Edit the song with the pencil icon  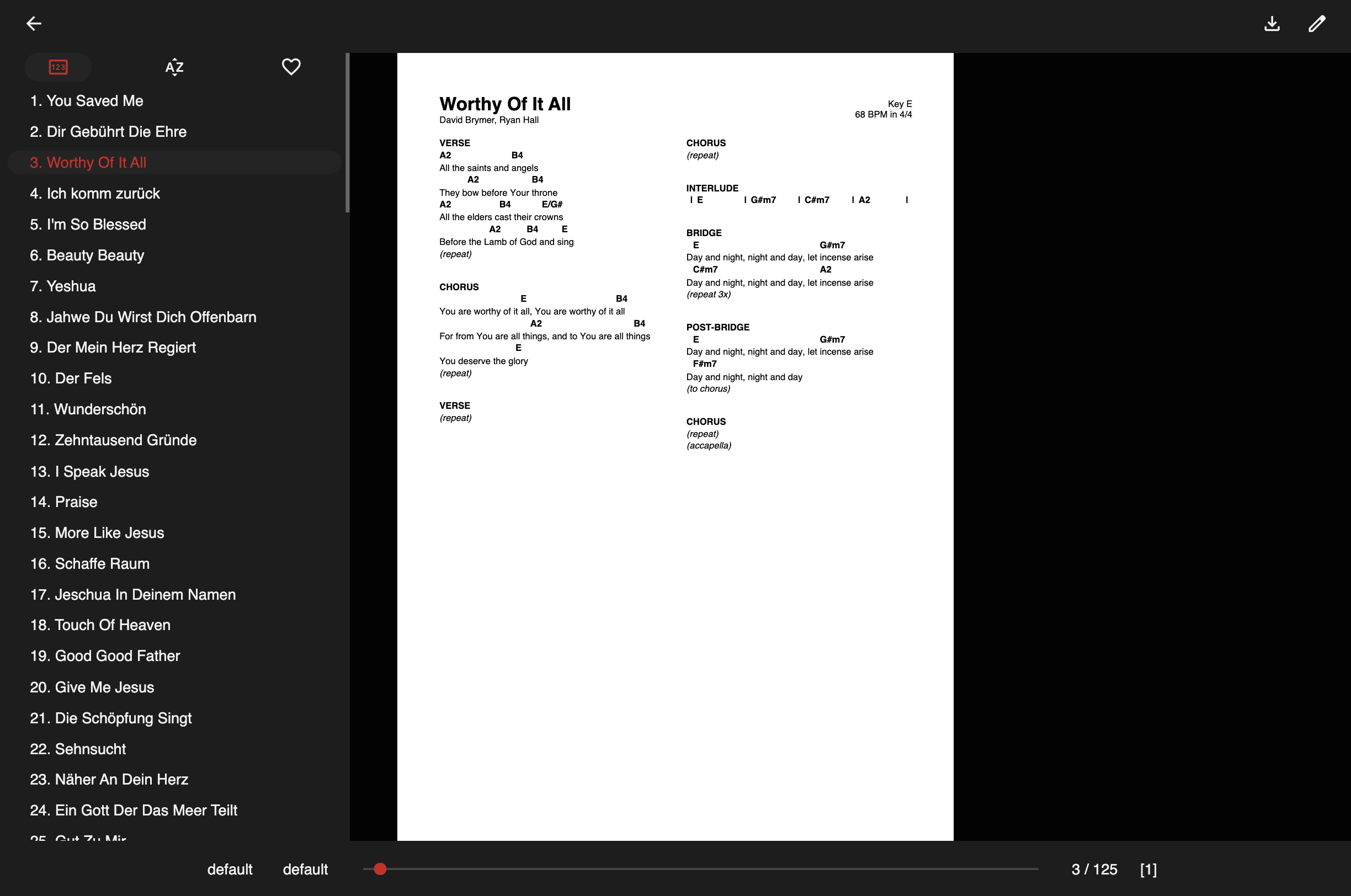[x=1317, y=23]
